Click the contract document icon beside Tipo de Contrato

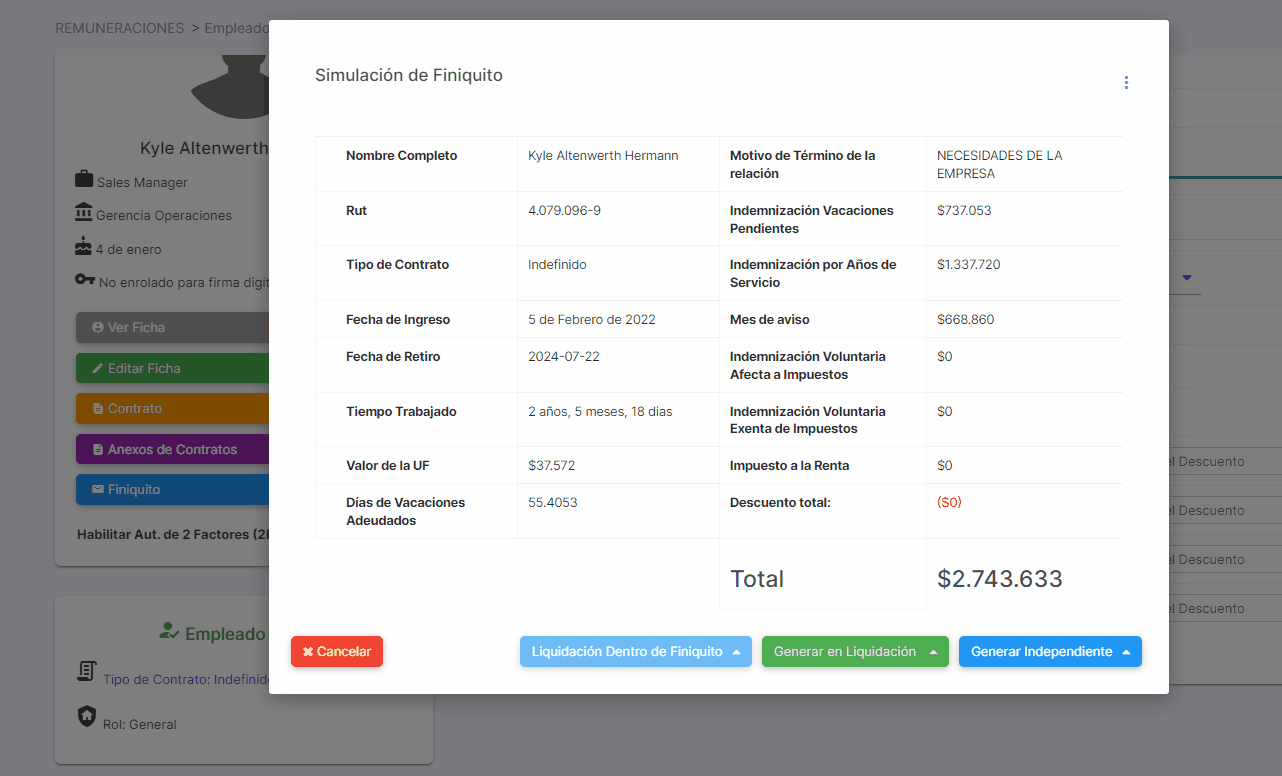pos(87,672)
